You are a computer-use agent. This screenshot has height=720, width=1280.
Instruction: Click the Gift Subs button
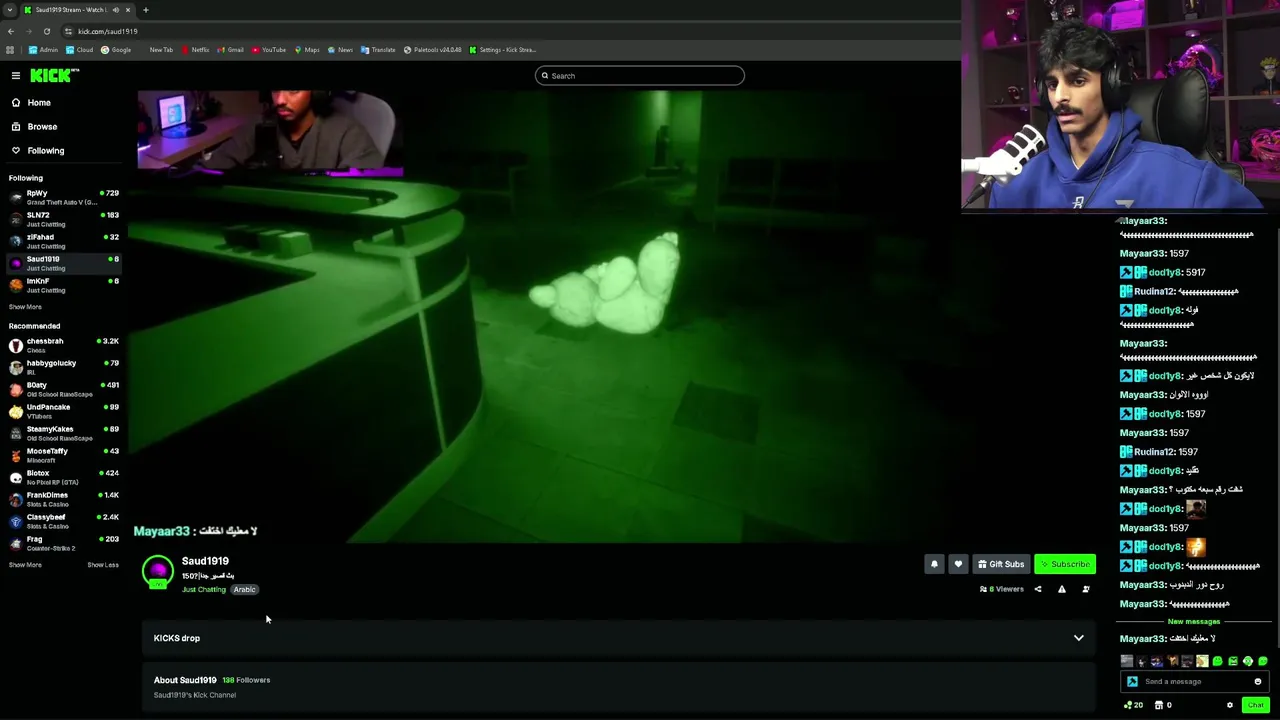coord(1001,564)
